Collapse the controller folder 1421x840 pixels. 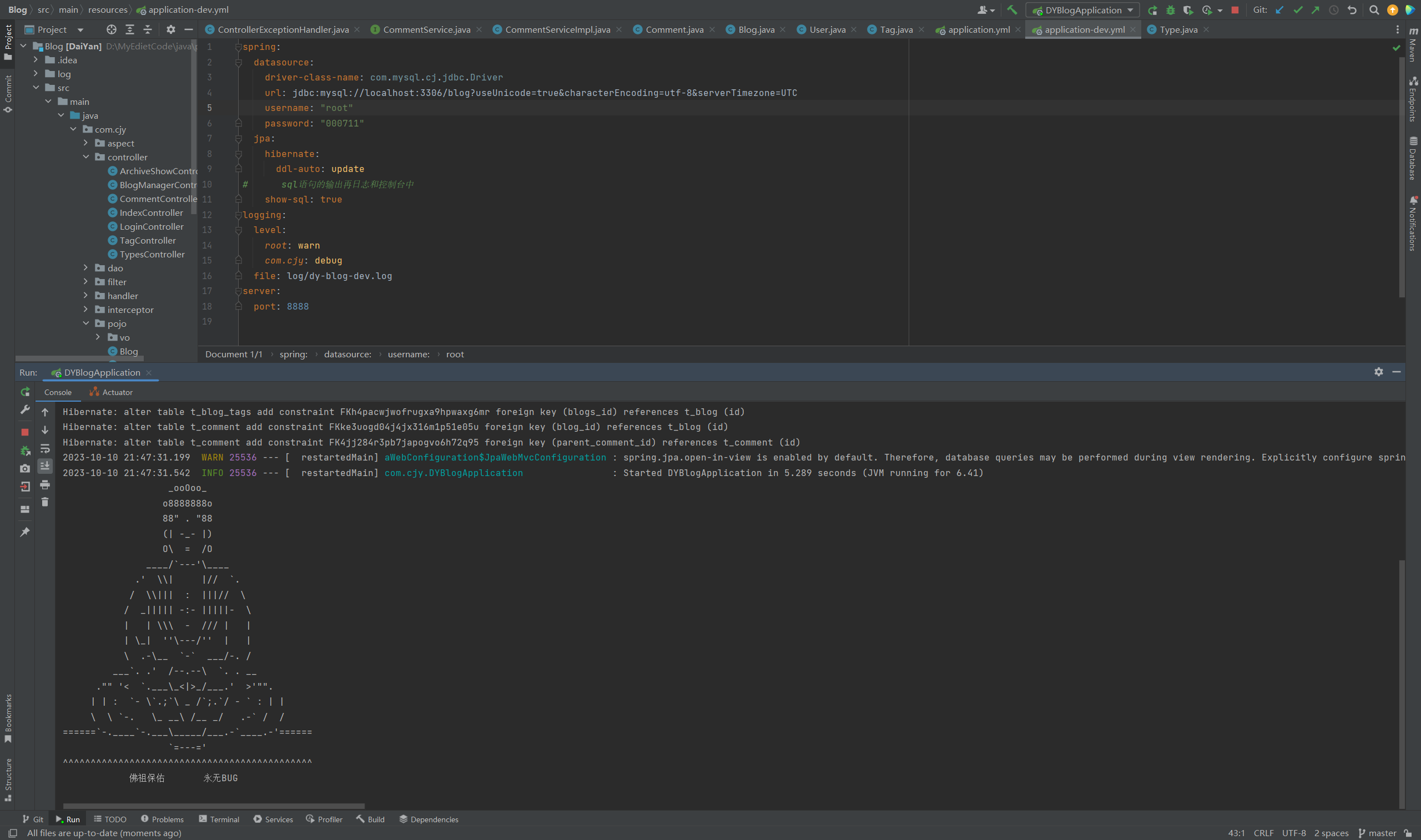tap(86, 157)
